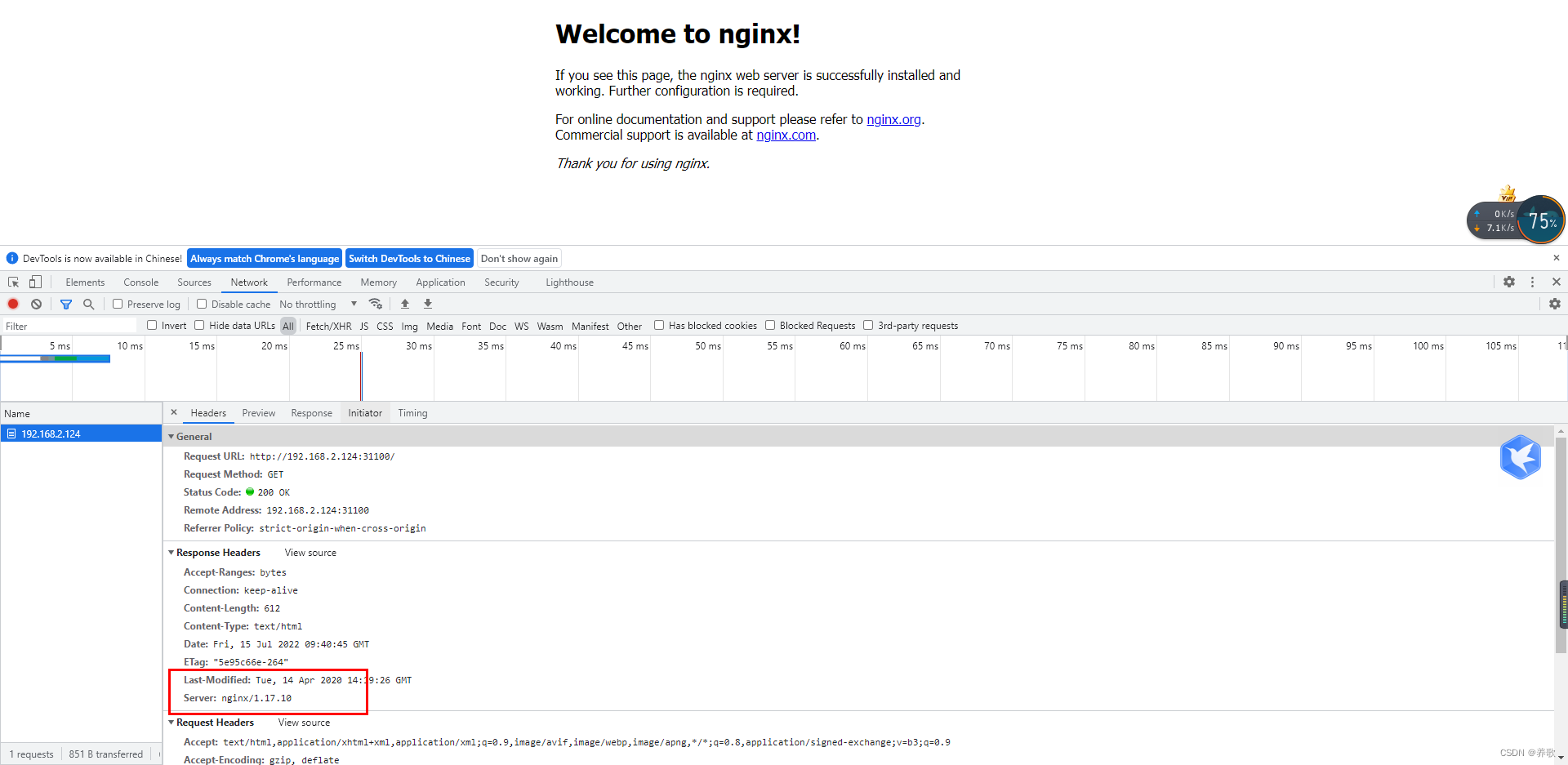Dismiss the Chinese language infobar
This screenshot has height=765, width=1568.
click(x=1557, y=258)
